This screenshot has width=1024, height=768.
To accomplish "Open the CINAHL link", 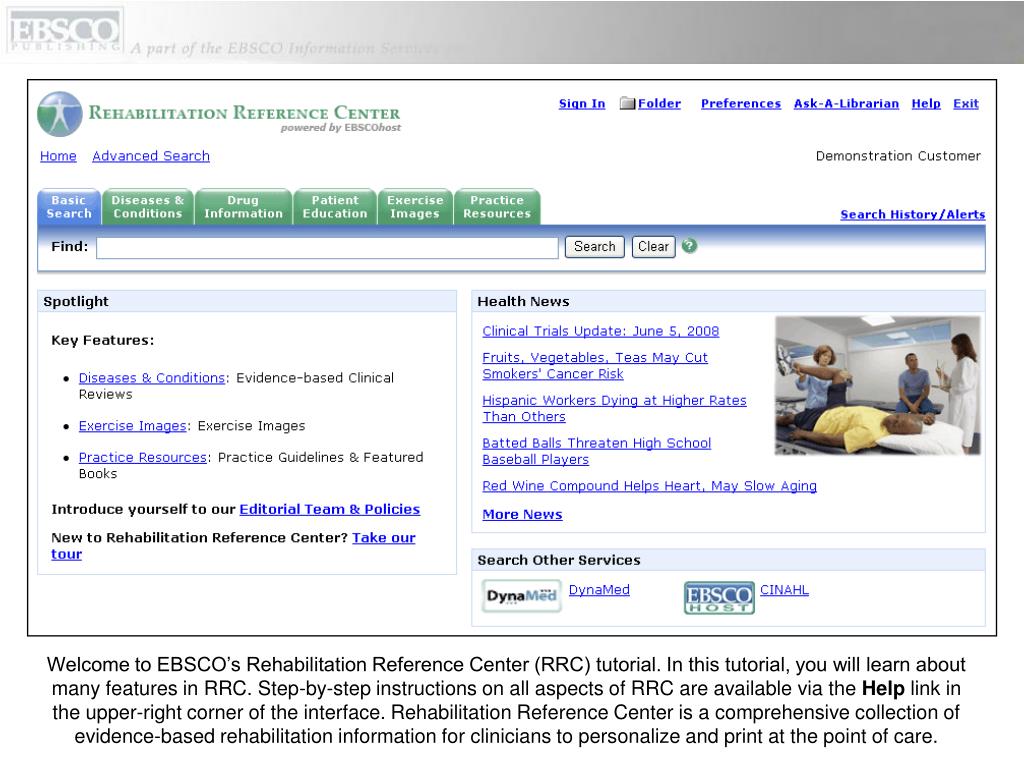I will coord(783,589).
